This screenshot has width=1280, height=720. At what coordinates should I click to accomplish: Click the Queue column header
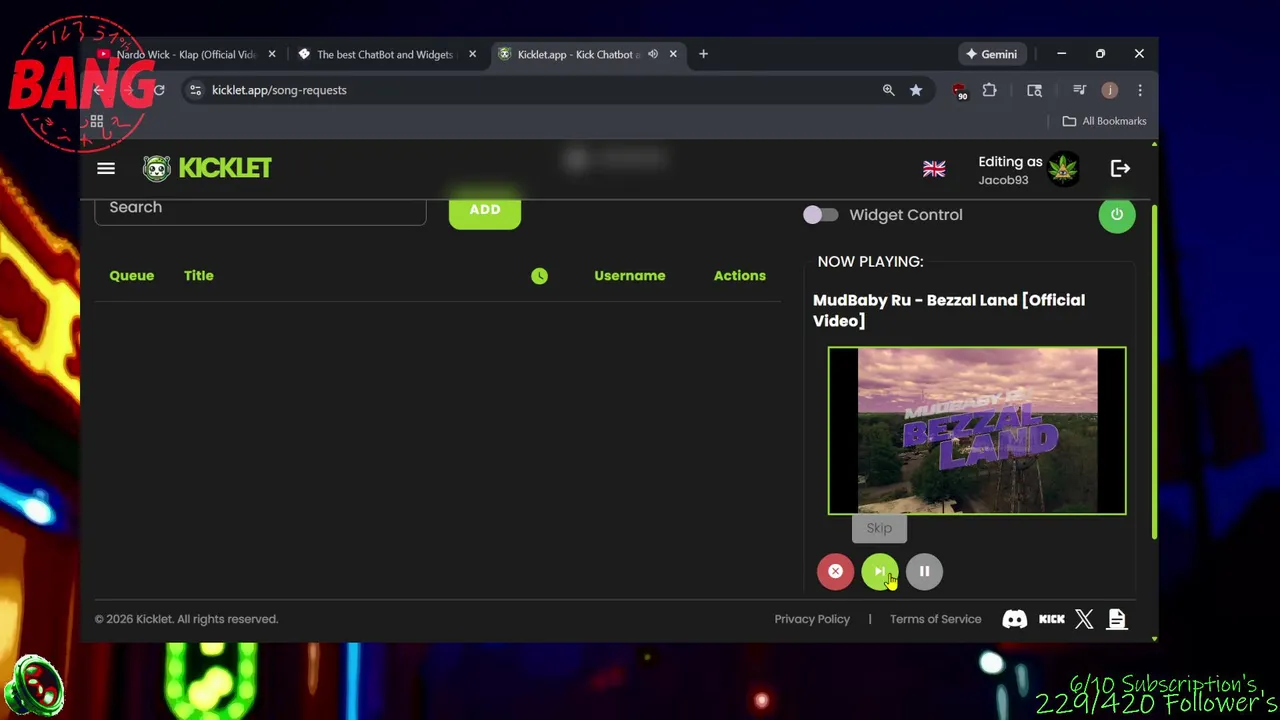pos(132,276)
